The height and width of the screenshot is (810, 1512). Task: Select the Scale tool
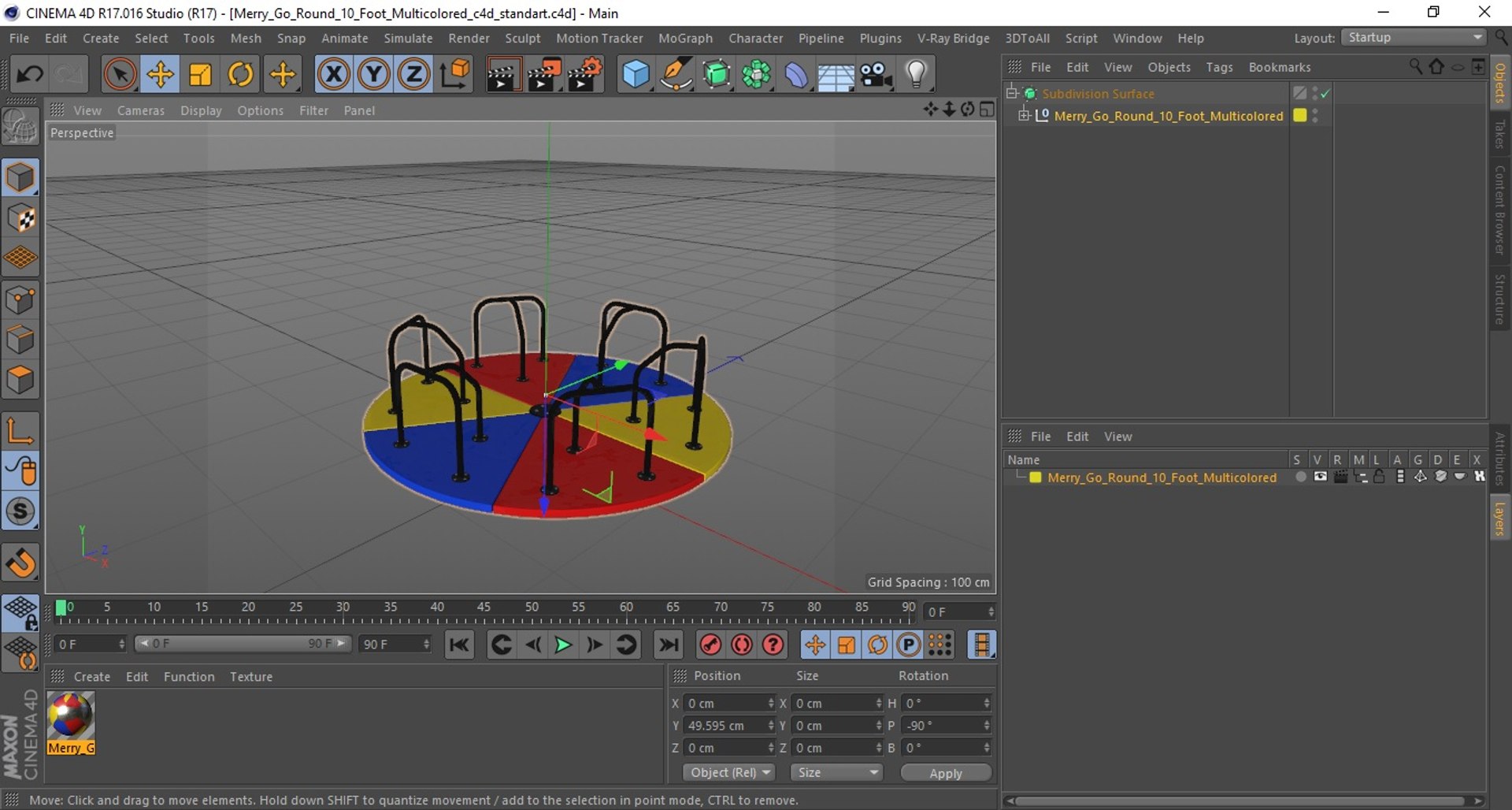coord(200,75)
